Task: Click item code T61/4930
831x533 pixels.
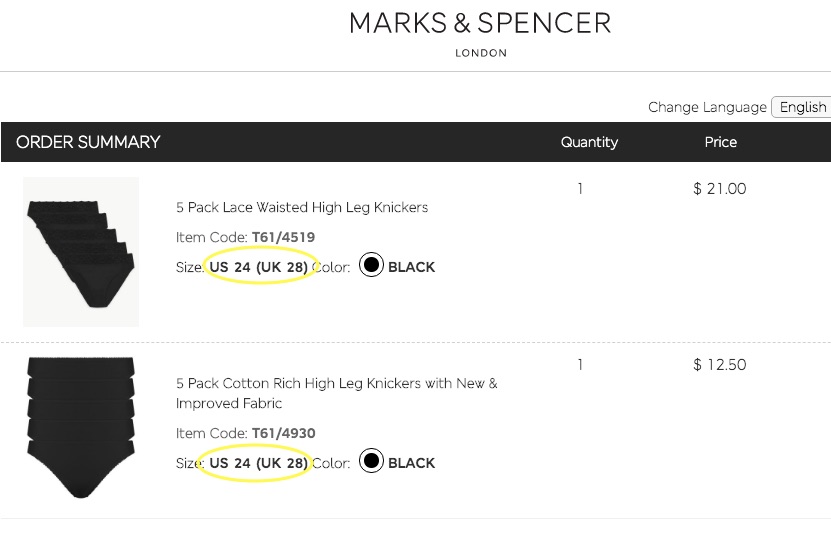Action: point(283,433)
